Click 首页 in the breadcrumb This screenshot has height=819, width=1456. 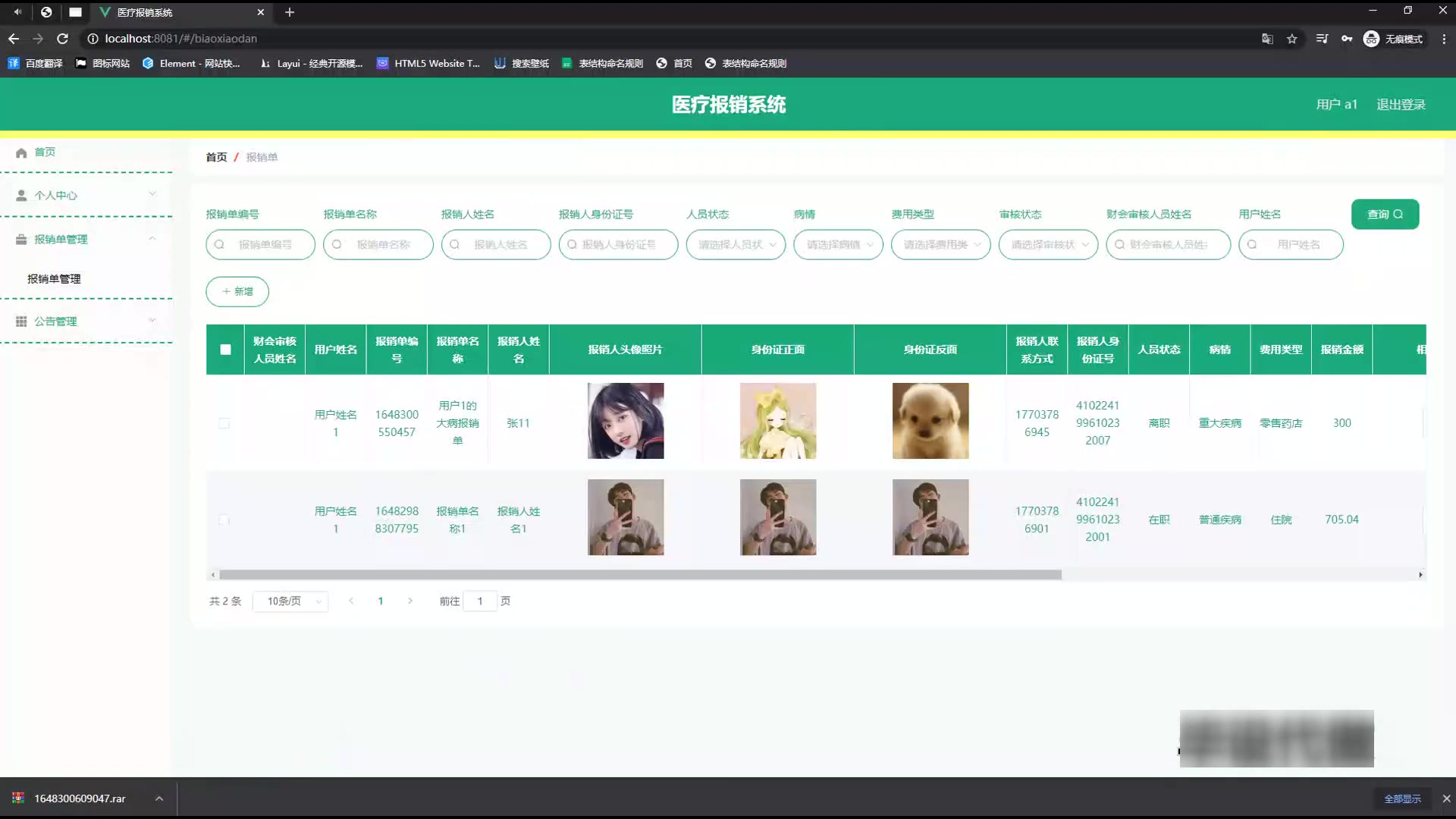coord(216,157)
